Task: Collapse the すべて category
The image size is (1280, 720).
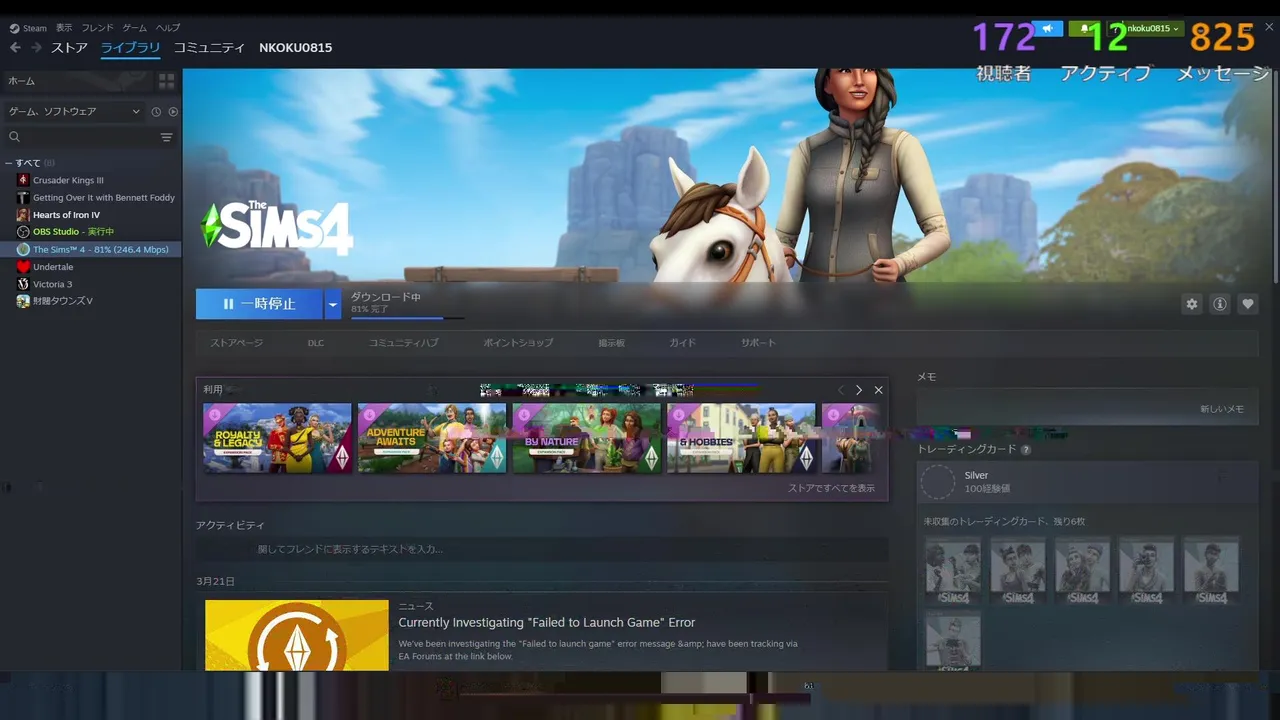Action: coord(8,163)
